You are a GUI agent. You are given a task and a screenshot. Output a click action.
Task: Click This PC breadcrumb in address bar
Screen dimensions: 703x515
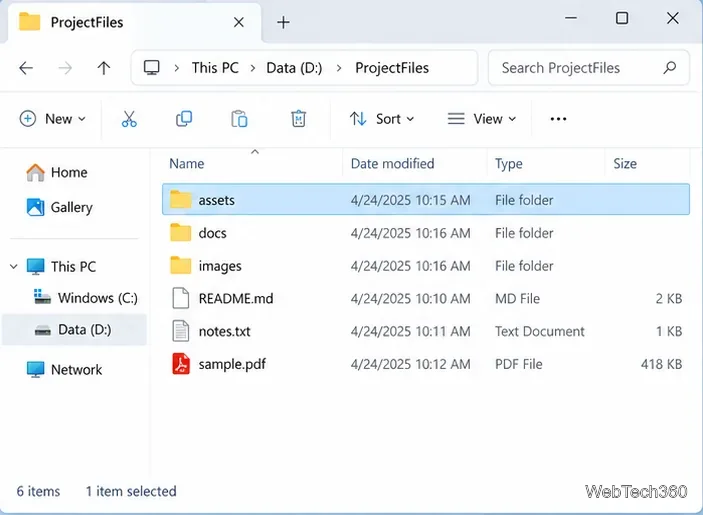coord(215,68)
